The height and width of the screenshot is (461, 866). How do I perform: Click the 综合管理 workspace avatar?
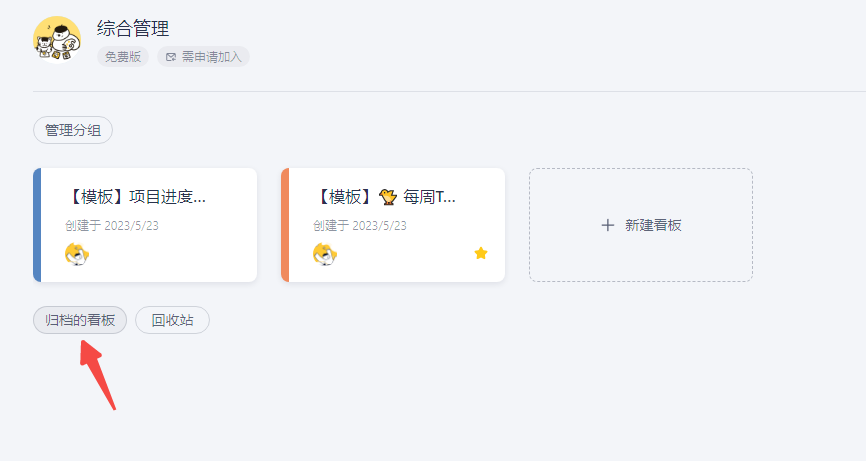[x=57, y=40]
